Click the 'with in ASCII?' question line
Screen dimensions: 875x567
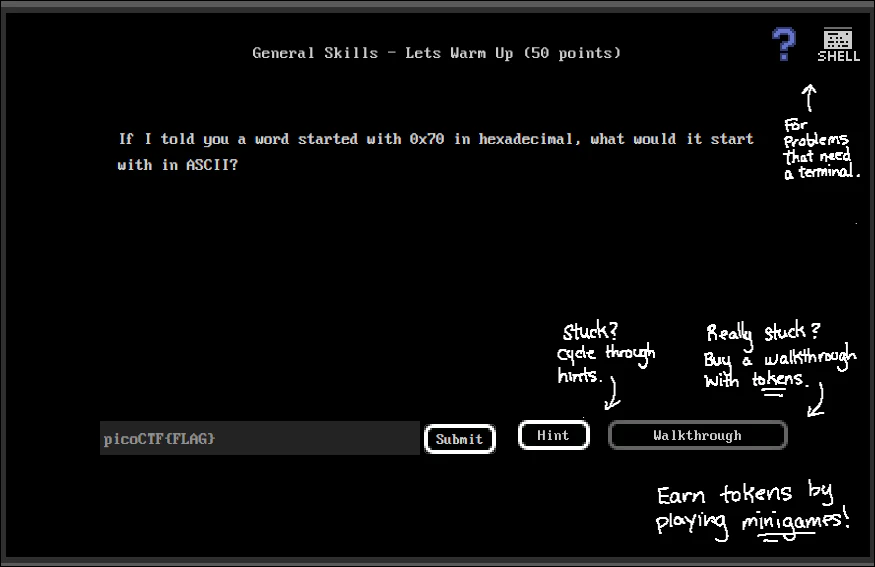(177, 165)
